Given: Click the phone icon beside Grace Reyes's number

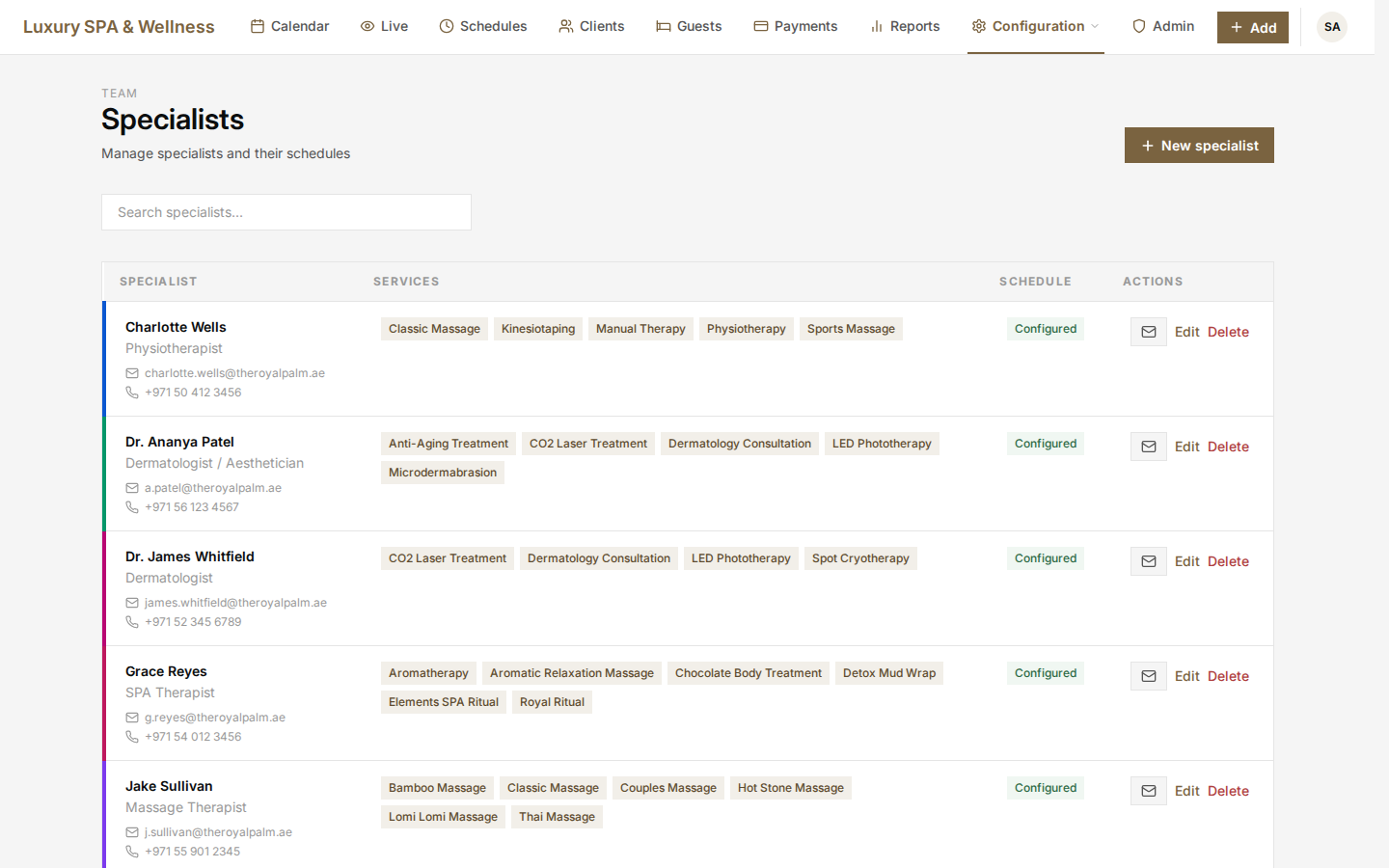Looking at the screenshot, I should coord(131,736).
